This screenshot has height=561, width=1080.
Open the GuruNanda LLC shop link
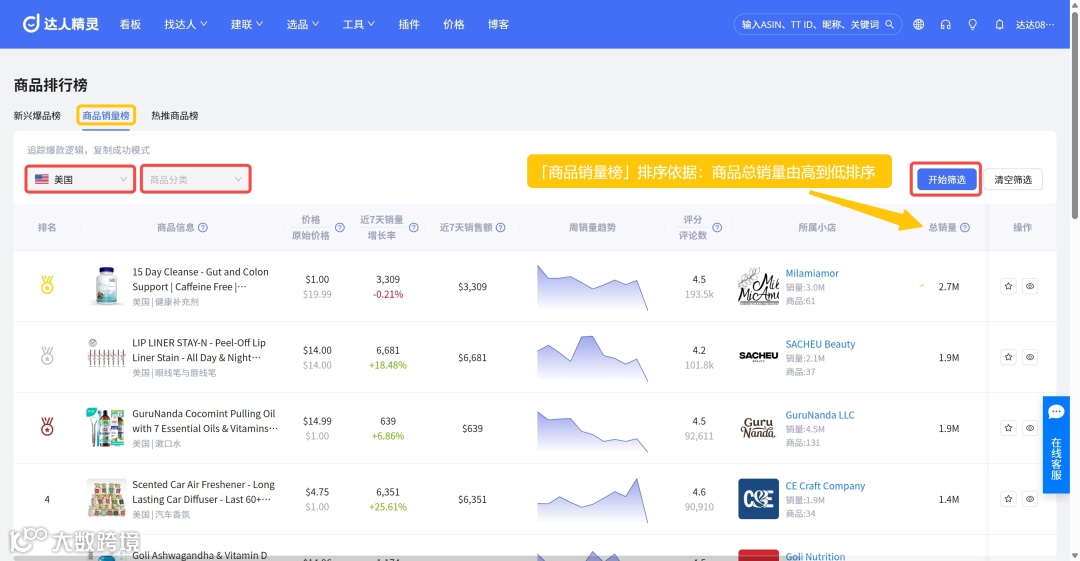pos(820,415)
